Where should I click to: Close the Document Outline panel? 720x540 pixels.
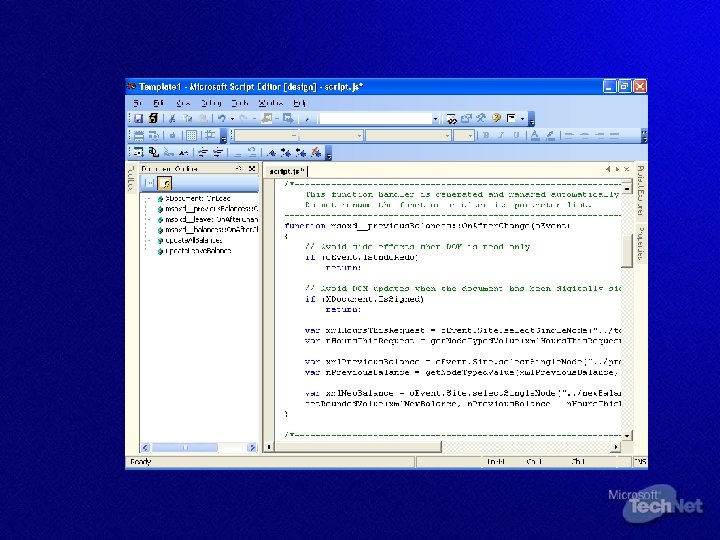(252, 169)
